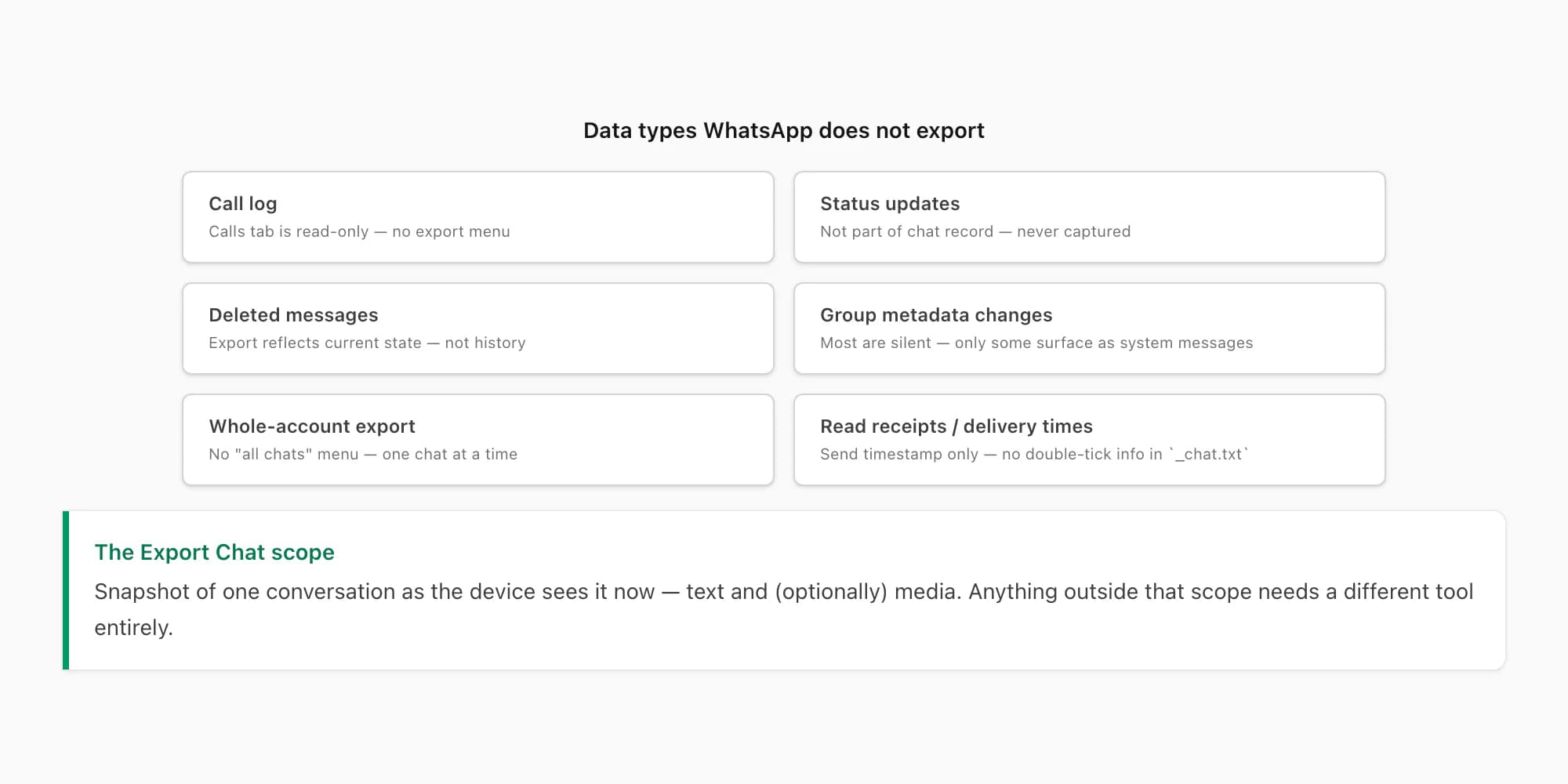Image resolution: width=1568 pixels, height=784 pixels.
Task: Click the green 'The Export Chat scope' heading
Action: (x=214, y=552)
